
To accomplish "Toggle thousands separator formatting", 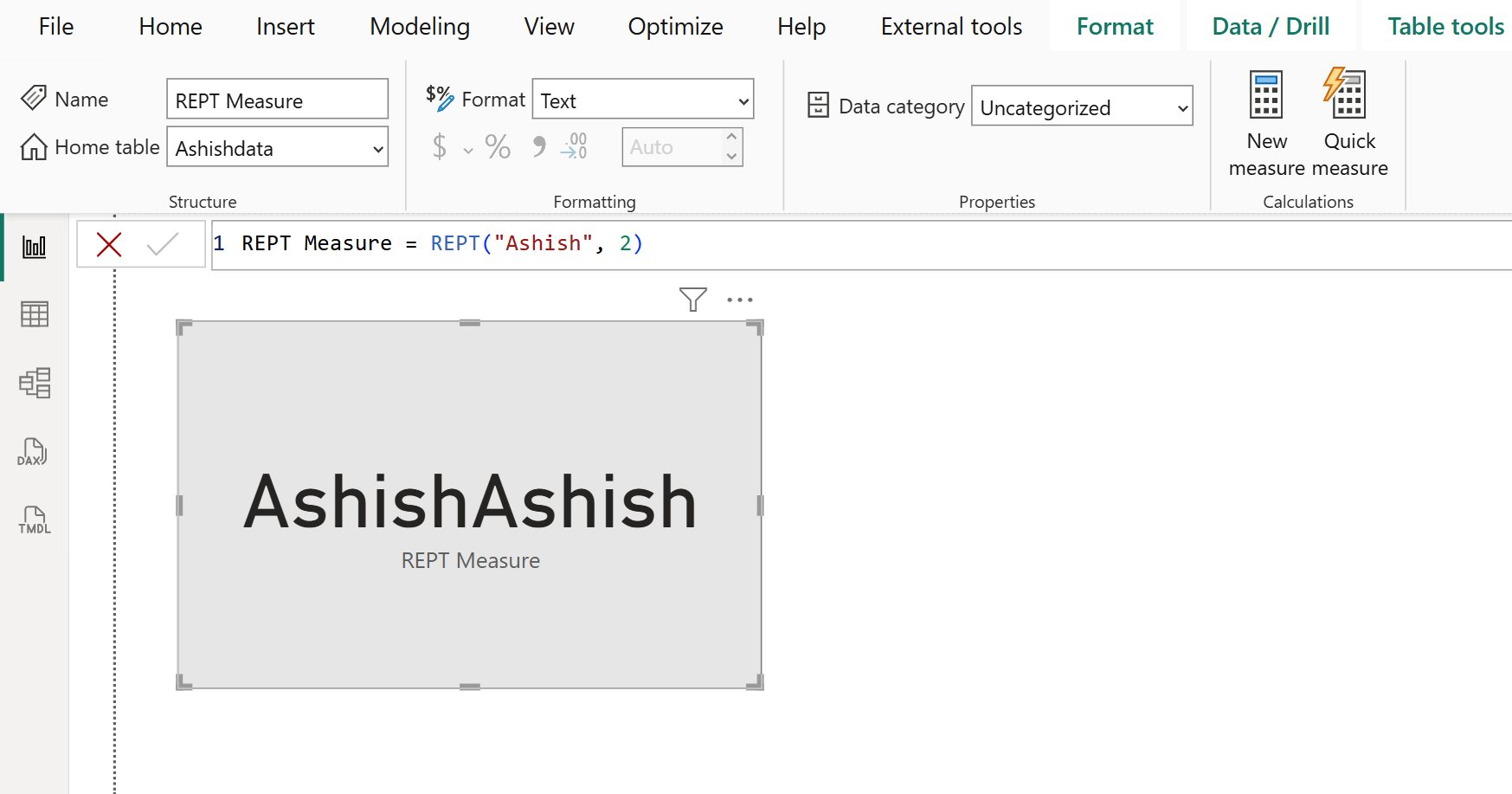I will coord(537,146).
